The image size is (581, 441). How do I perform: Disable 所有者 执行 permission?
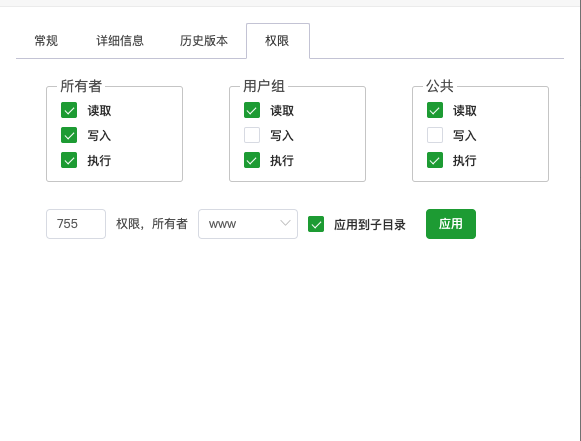pyautogui.click(x=69, y=160)
